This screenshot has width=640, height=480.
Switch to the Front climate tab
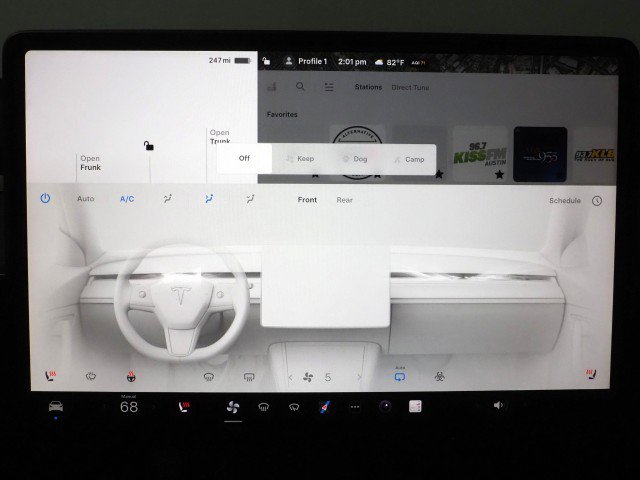[307, 200]
